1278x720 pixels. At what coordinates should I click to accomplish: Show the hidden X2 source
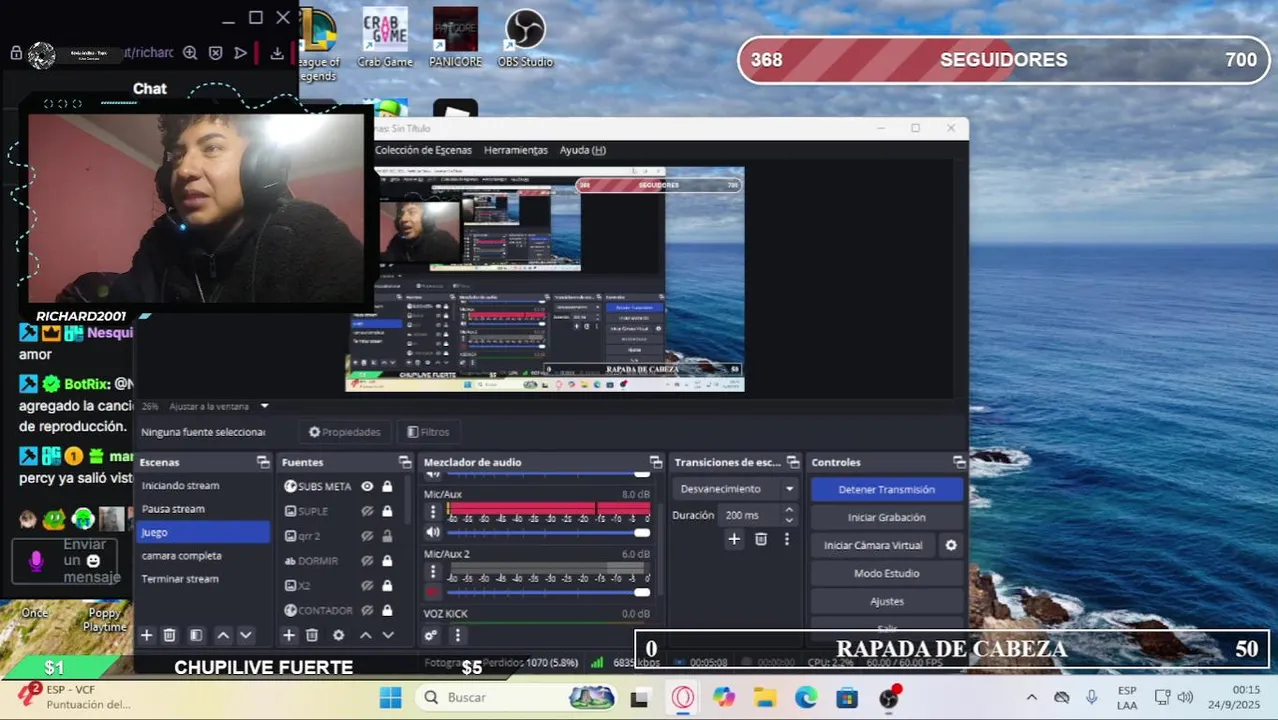(x=367, y=585)
